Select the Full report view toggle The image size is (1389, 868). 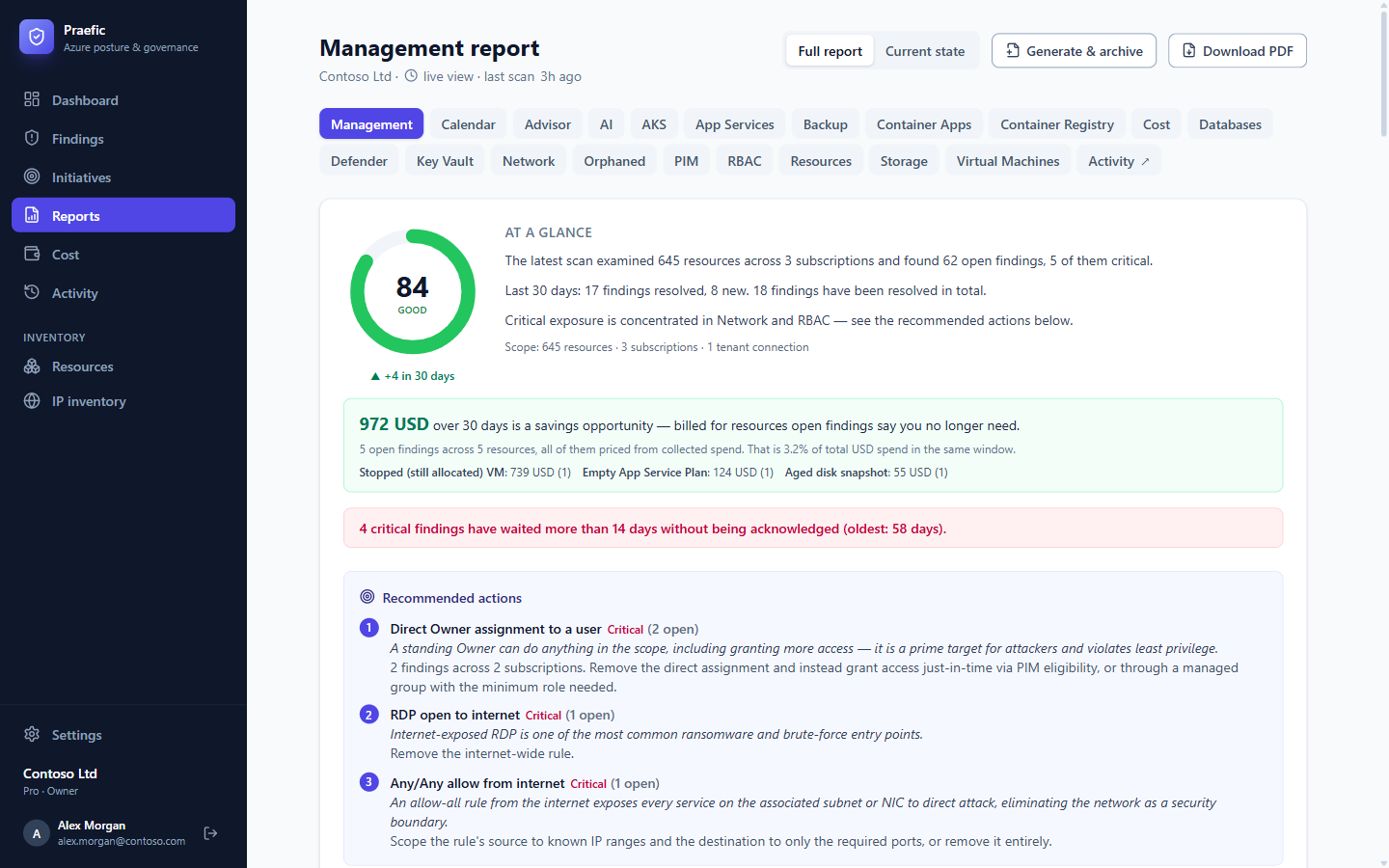[830, 51]
